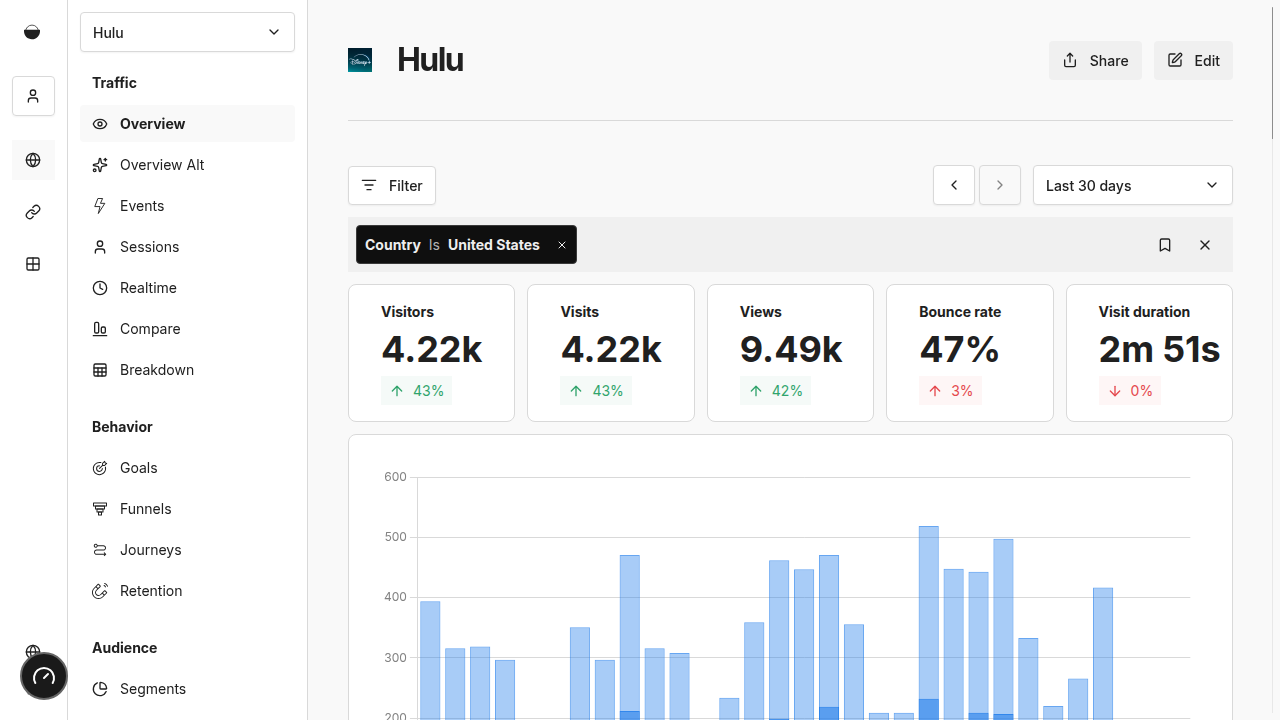Click the Audience section heading
This screenshot has height=720, width=1280.
(124, 648)
